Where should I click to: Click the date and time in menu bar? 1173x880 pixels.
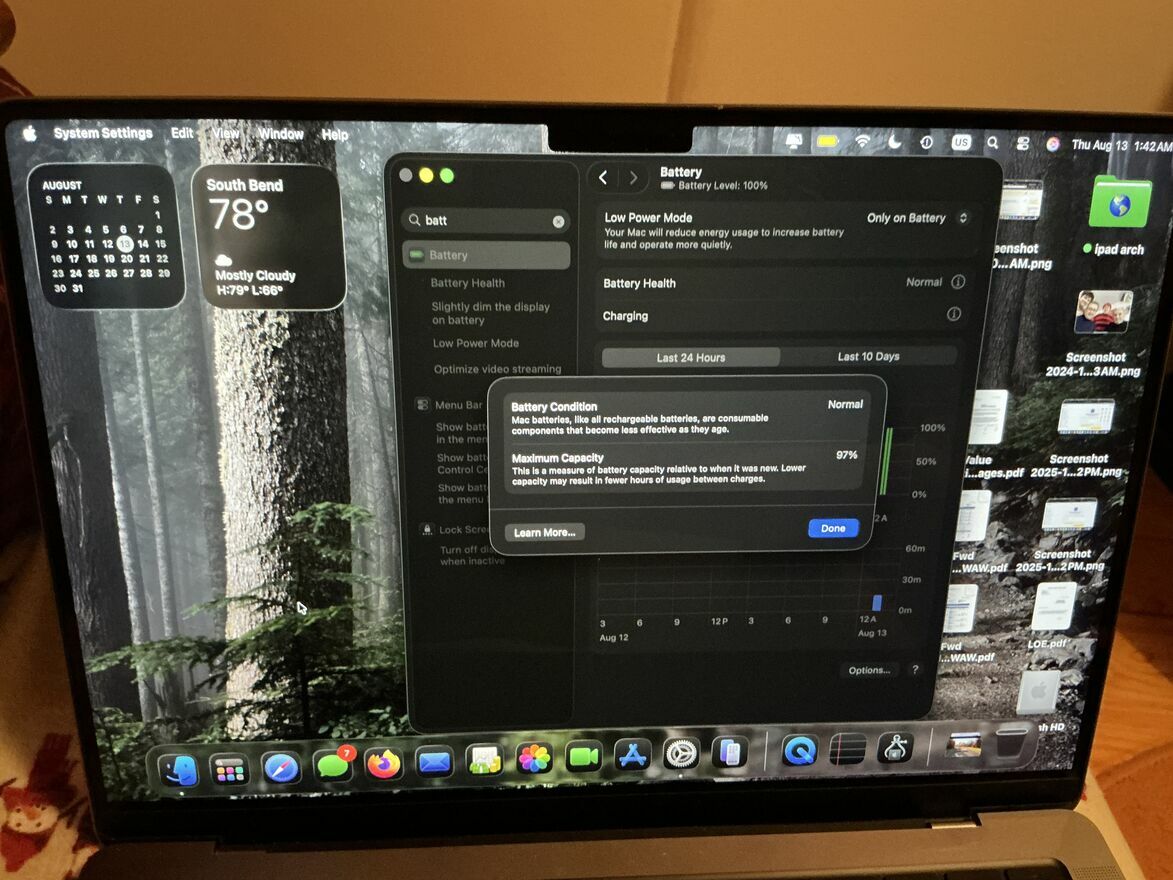tap(1121, 146)
